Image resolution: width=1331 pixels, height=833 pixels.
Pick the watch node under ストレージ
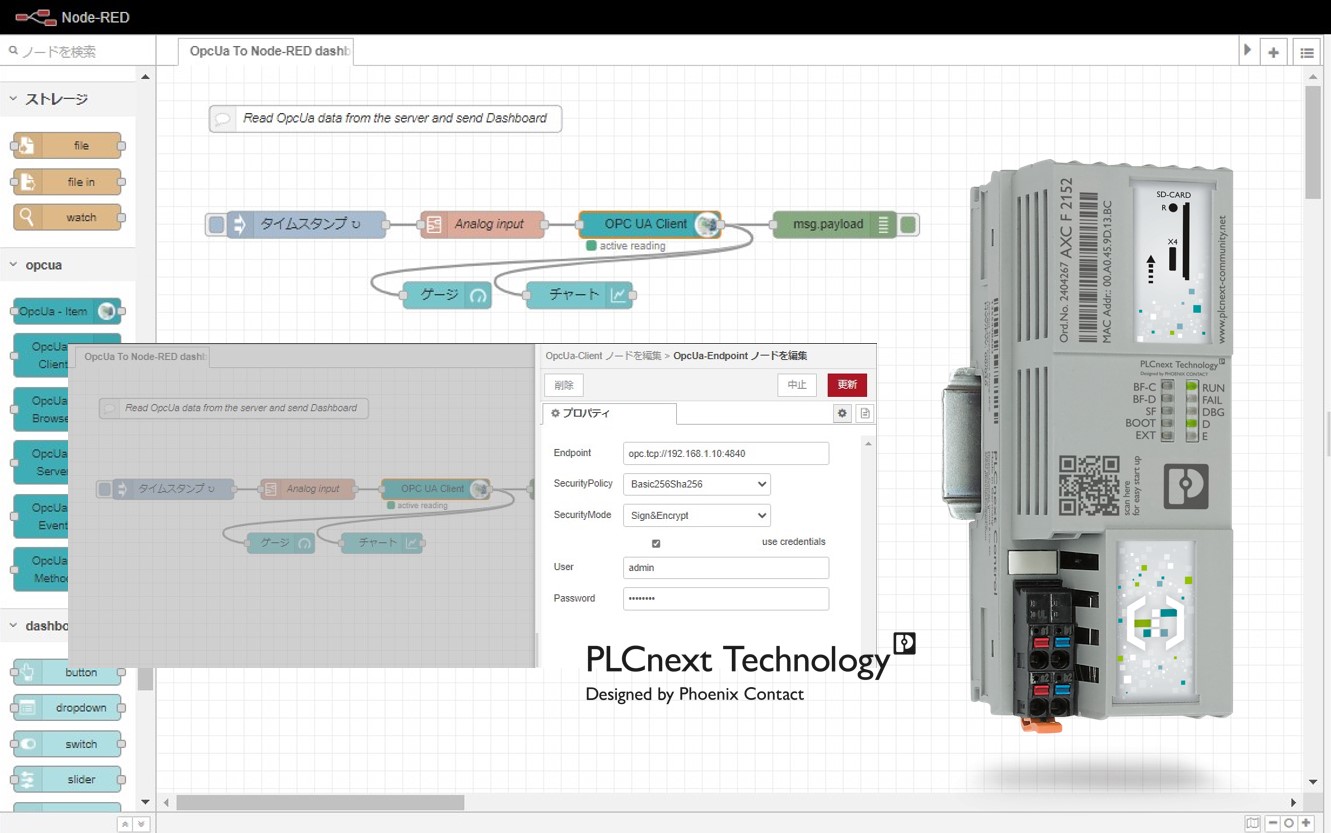point(67,217)
